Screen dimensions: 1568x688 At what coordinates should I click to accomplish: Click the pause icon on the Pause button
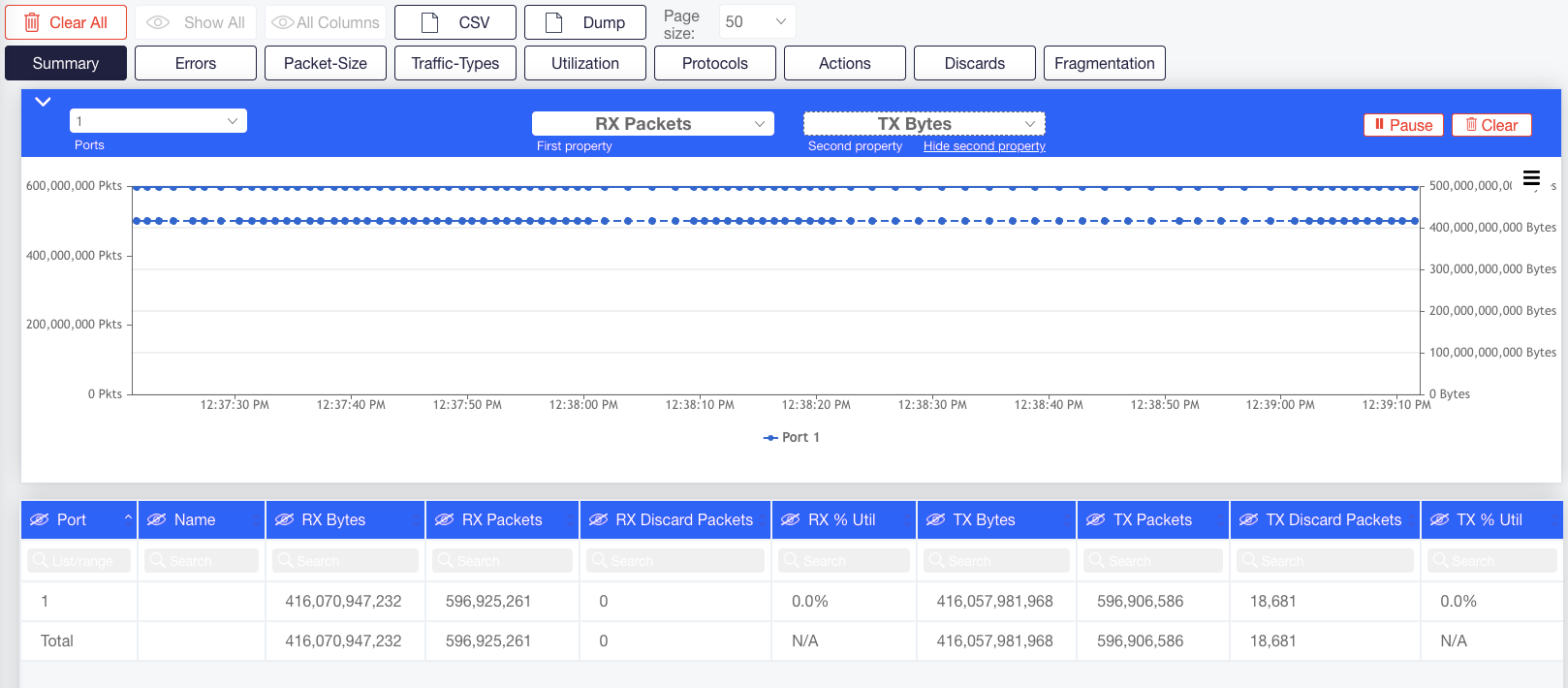(x=1379, y=124)
